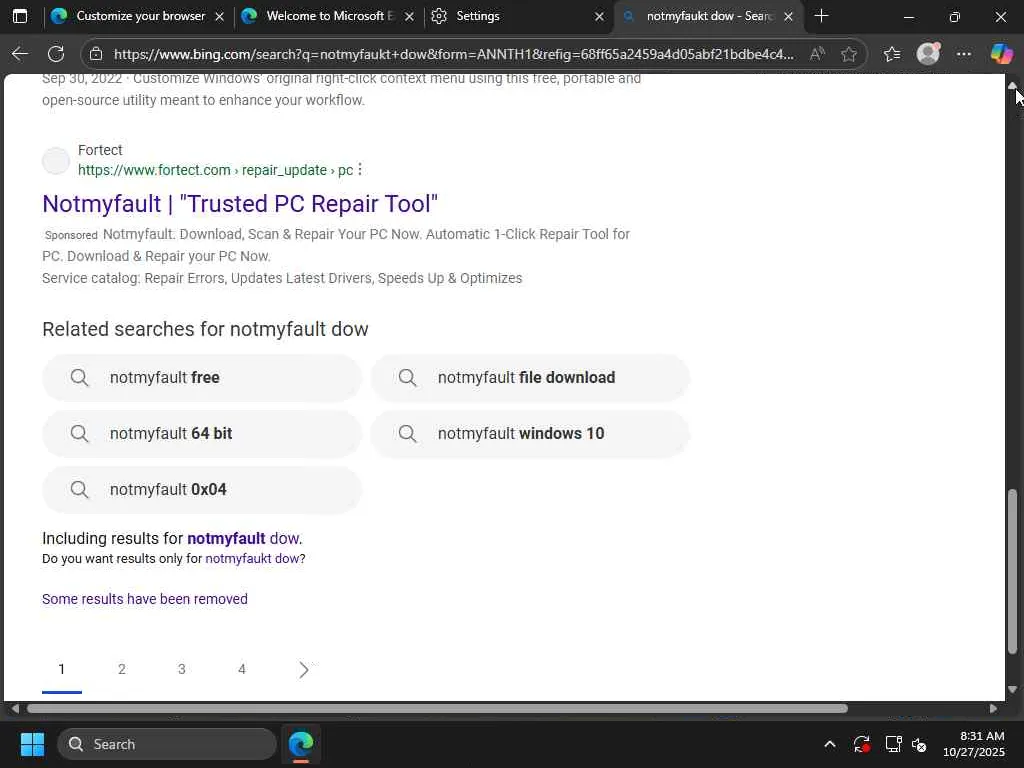This screenshot has width=1024, height=768.
Task: Open Some results have been removed link
Action: pyautogui.click(x=145, y=599)
